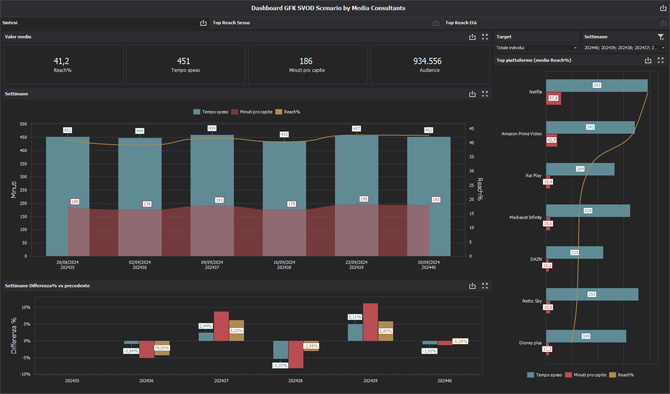670x394 pixels.
Task: Click the teal difference bar for 202438
Action: [281, 350]
